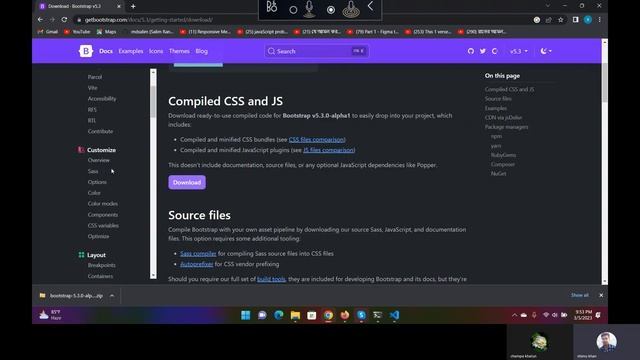Open Bootstrap's GitHub icon link
Screen dimensions: 640x360
471,51
